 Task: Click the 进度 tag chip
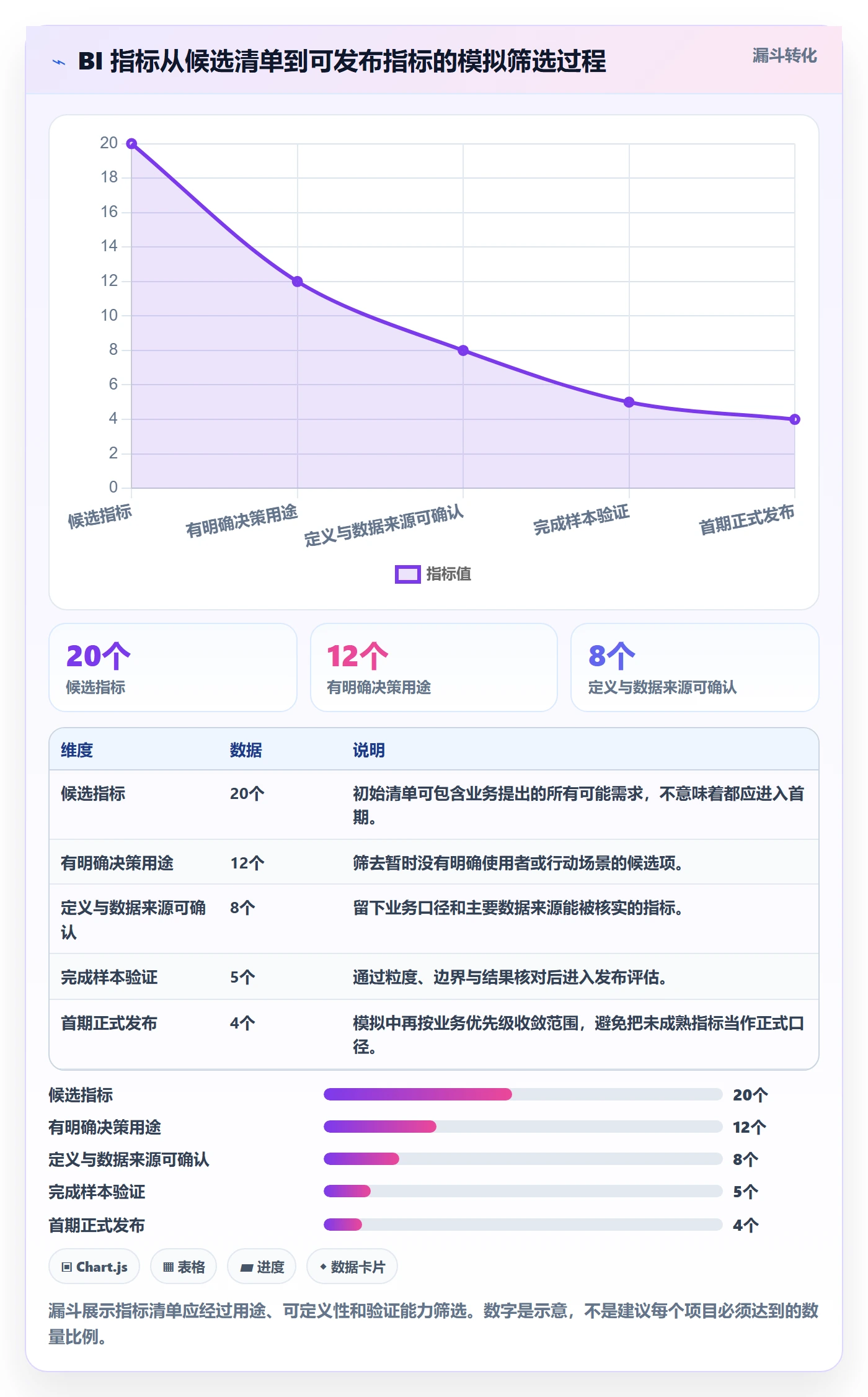click(x=262, y=1267)
